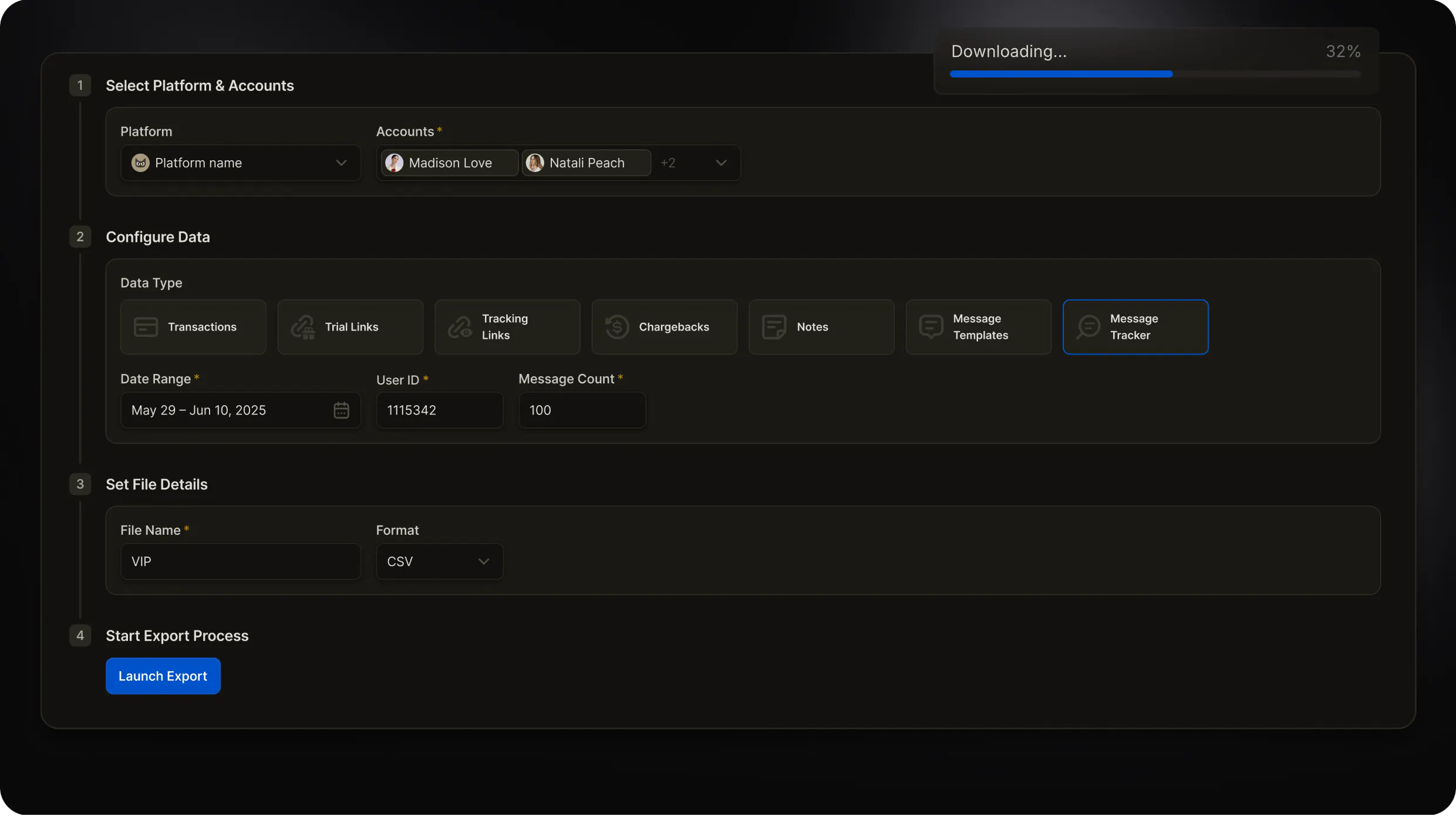This screenshot has width=1456, height=816.
Task: Click Natali Peach's avatar
Action: pyautogui.click(x=535, y=163)
